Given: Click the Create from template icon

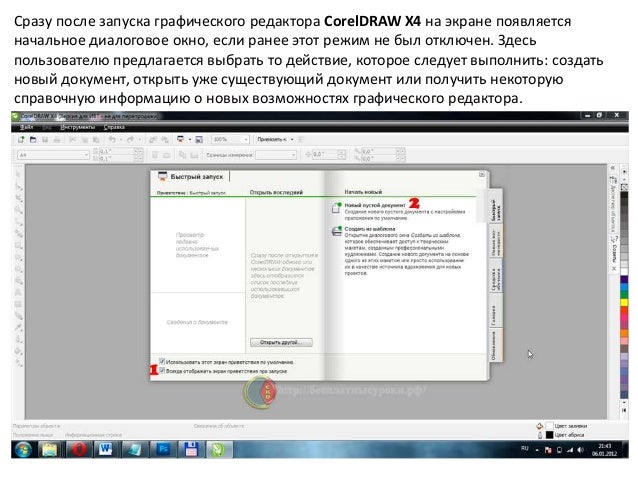Looking at the screenshot, I should (x=336, y=231).
